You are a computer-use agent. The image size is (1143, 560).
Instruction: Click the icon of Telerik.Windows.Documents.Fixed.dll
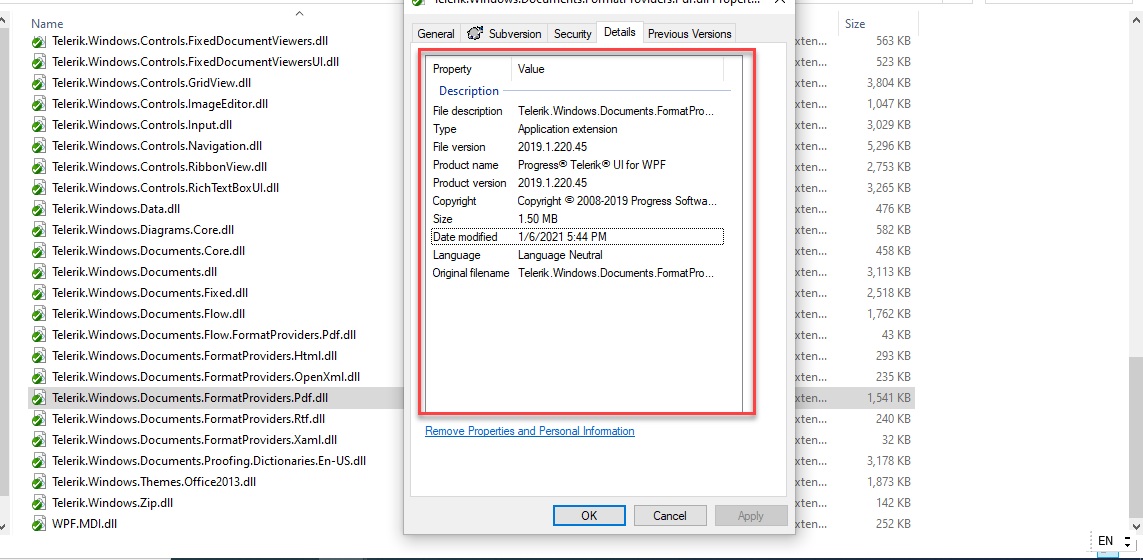(39, 294)
